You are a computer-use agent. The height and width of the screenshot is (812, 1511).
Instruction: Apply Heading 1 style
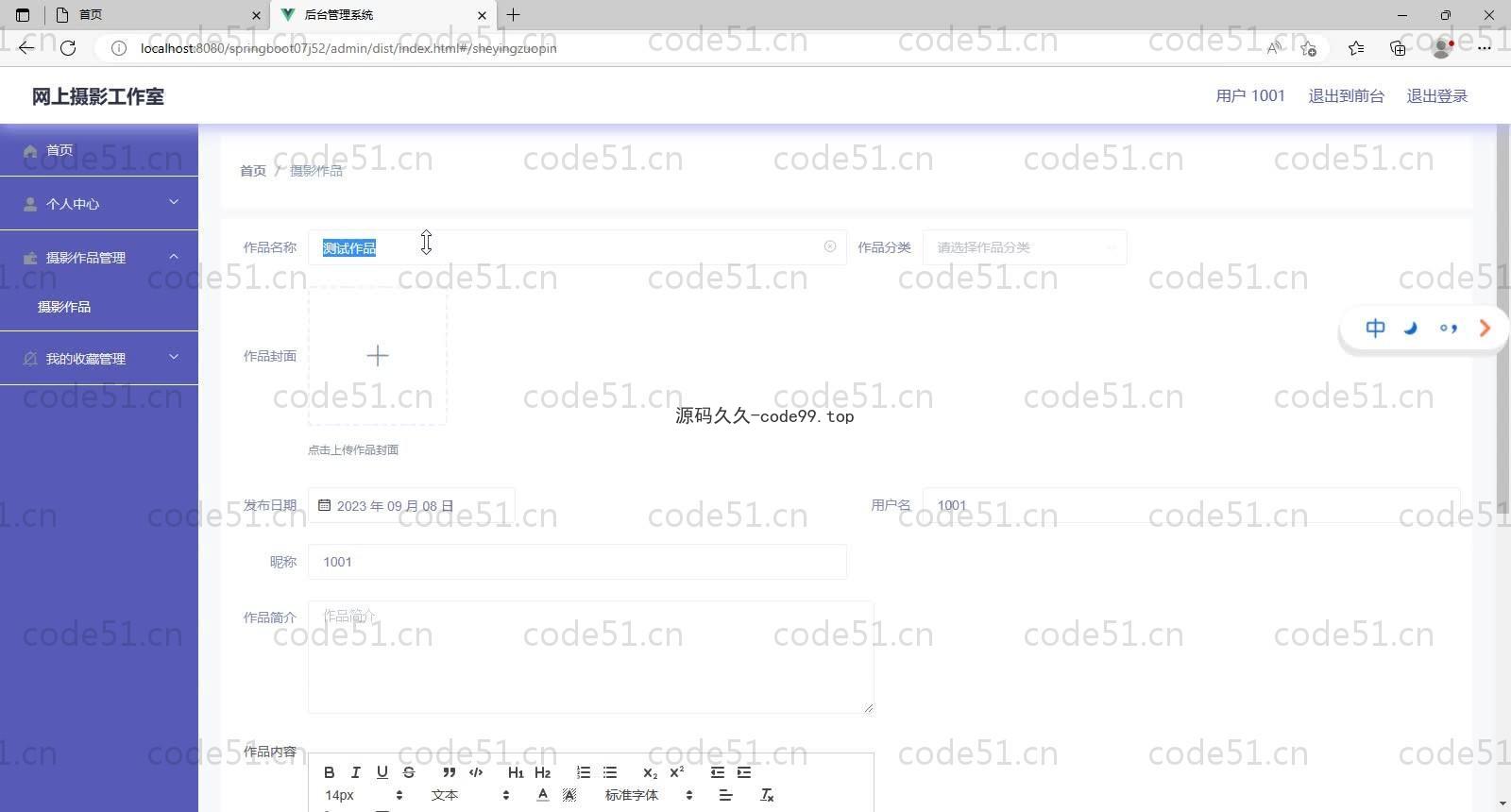coord(516,772)
